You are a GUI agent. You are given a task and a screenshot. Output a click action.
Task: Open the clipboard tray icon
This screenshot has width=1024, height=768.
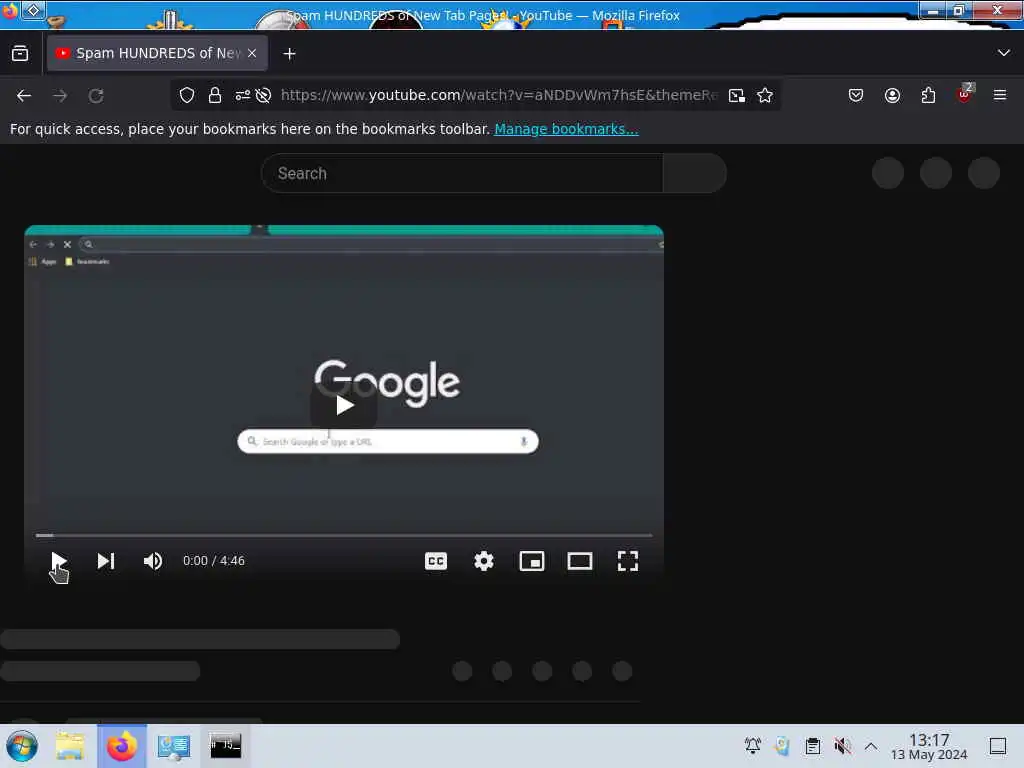tap(812, 745)
